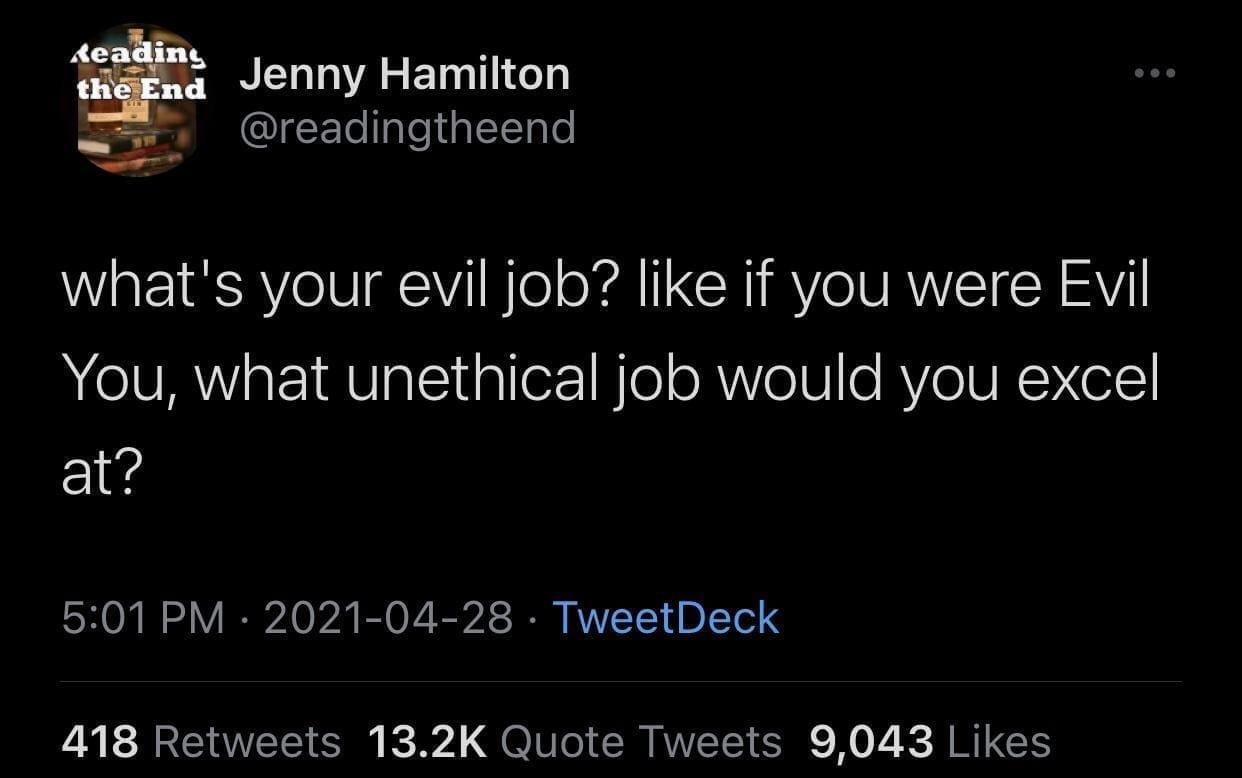Image resolution: width=1242 pixels, height=778 pixels.
Task: Click the @readingtheend handle
Action: pyautogui.click(x=407, y=127)
